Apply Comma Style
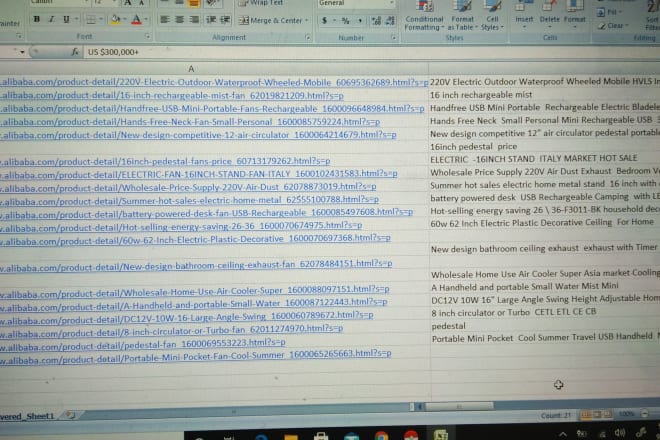This screenshot has width=660, height=440. click(360, 20)
